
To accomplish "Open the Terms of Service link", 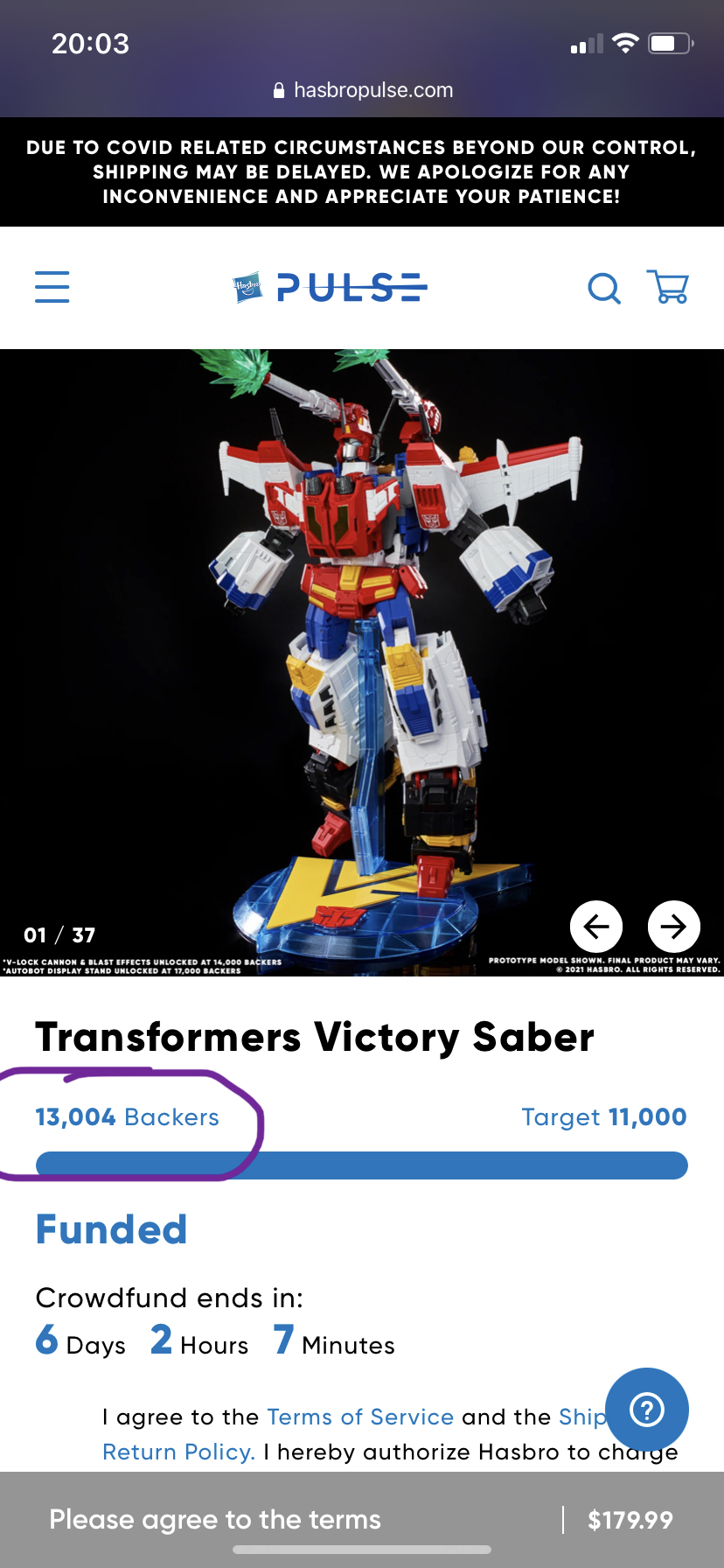I will tap(360, 1417).
